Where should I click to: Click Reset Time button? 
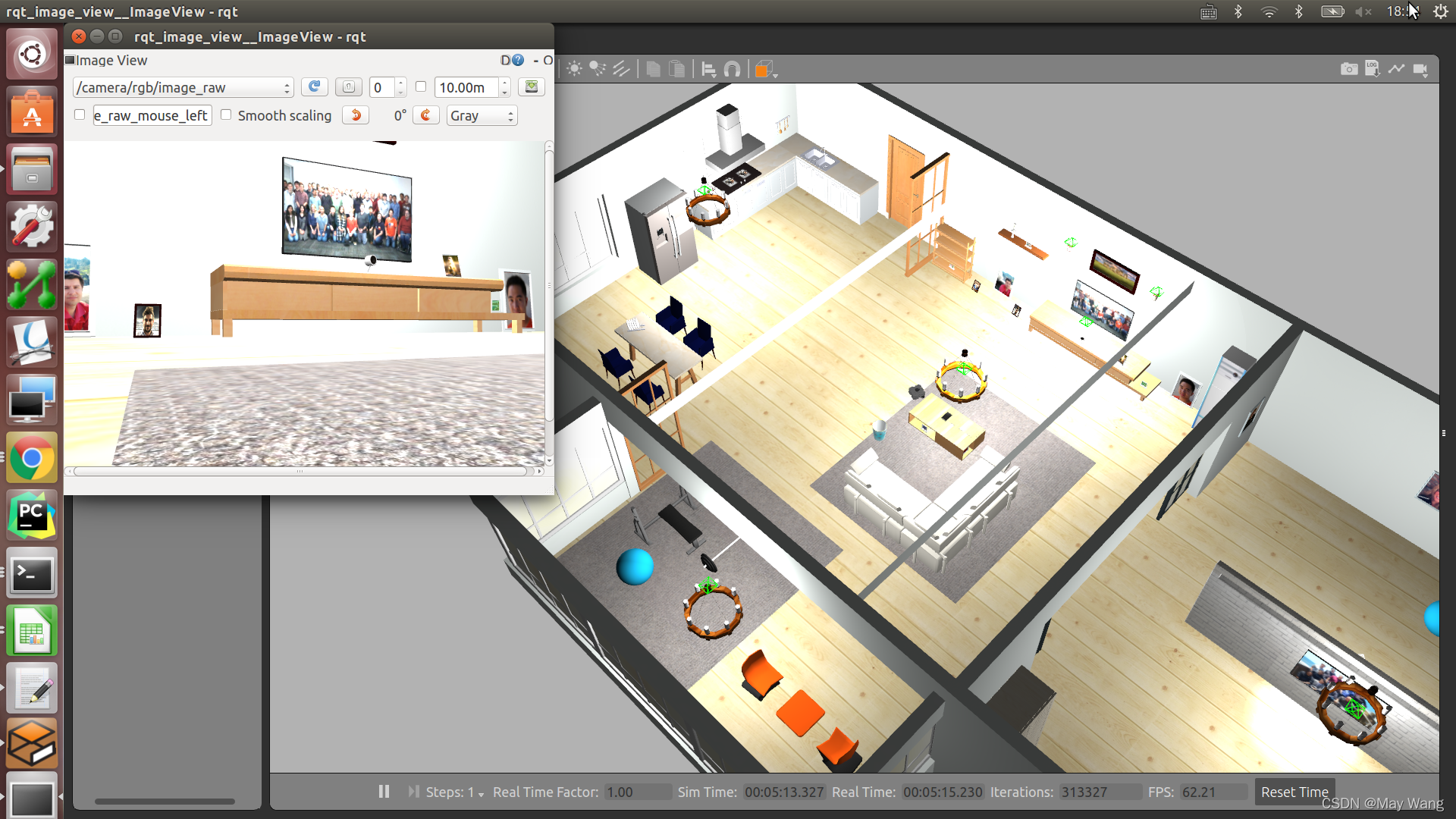tap(1294, 792)
